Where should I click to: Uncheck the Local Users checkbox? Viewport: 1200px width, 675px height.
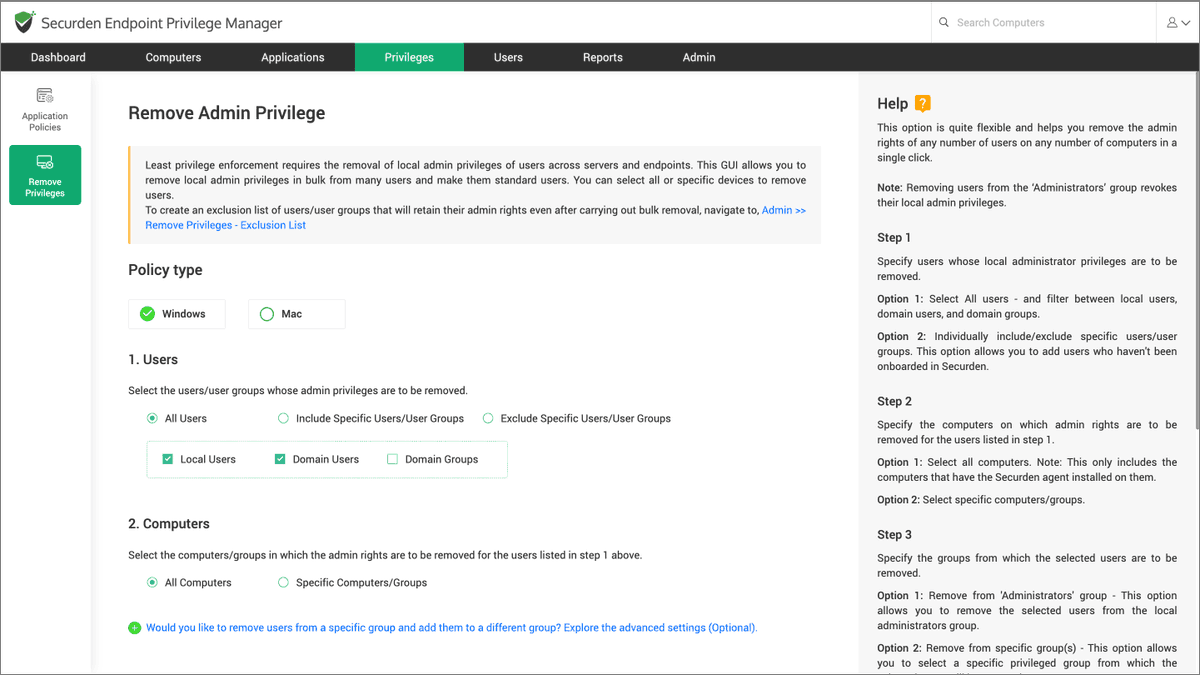(168, 459)
